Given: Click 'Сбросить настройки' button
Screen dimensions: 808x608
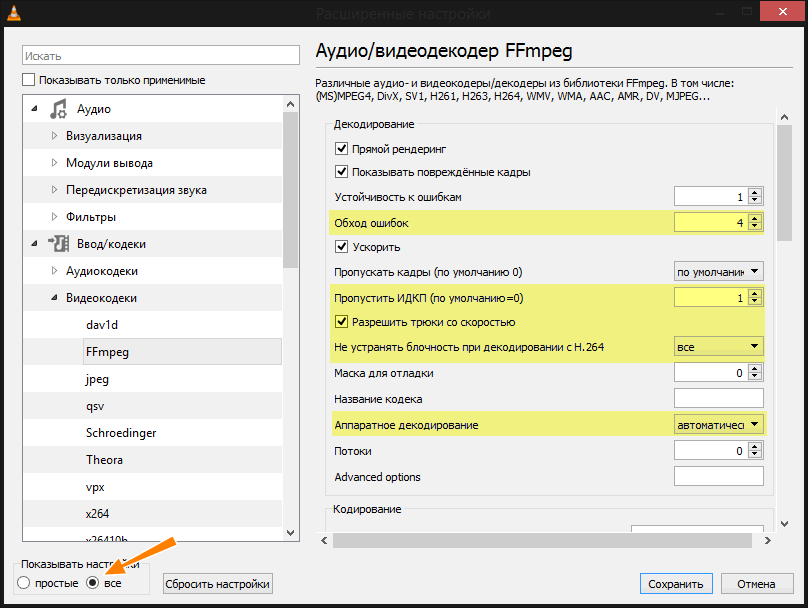Looking at the screenshot, I should pos(217,584).
